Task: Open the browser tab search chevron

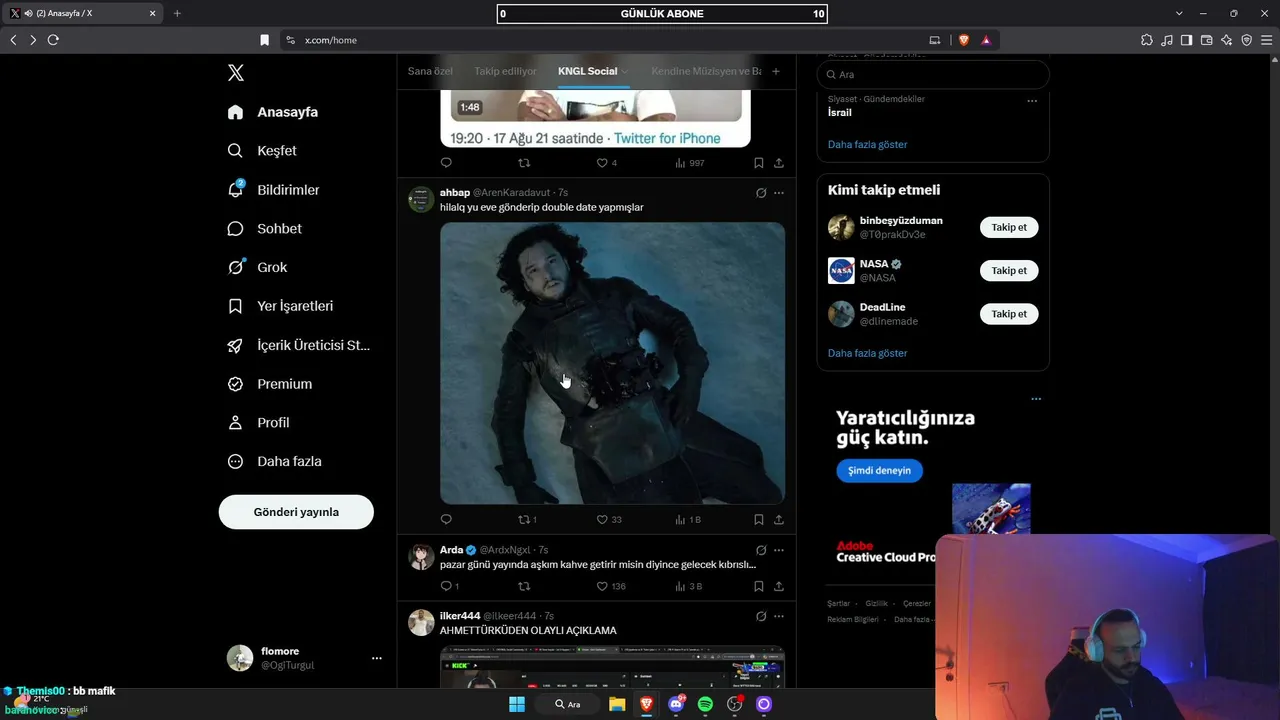Action: pyautogui.click(x=1179, y=13)
